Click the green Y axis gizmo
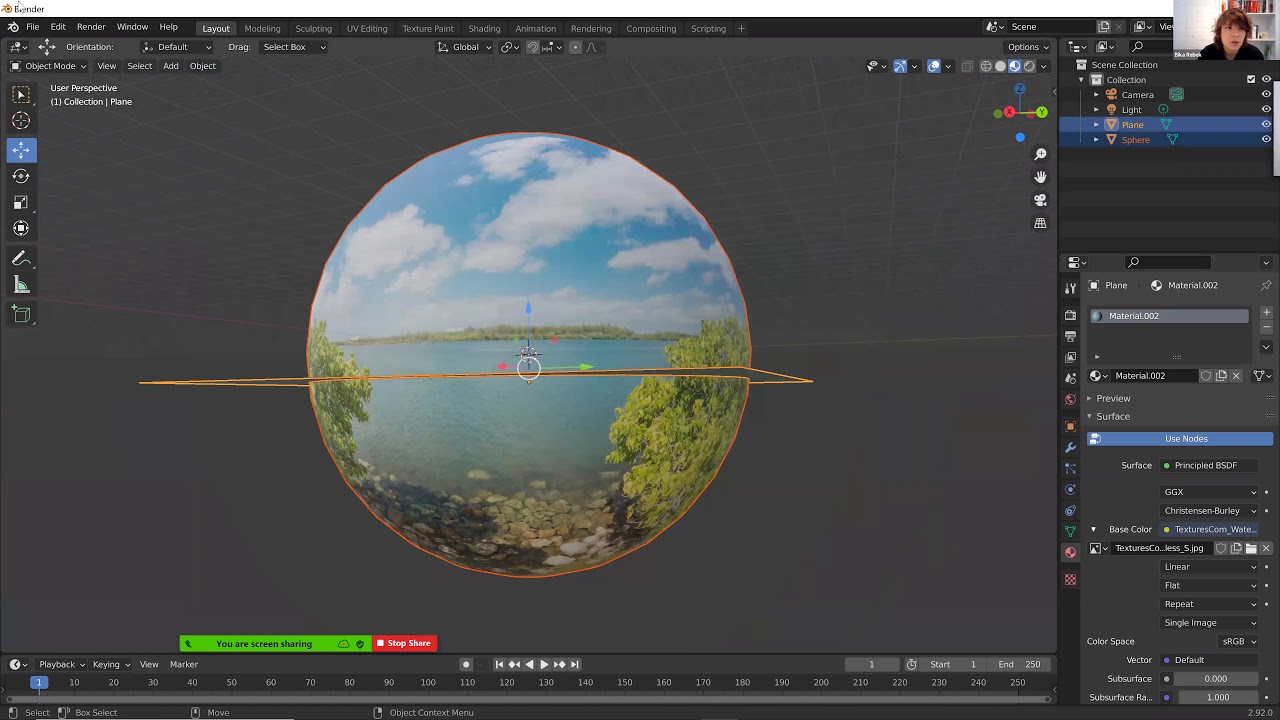This screenshot has height=720, width=1280. [1041, 113]
